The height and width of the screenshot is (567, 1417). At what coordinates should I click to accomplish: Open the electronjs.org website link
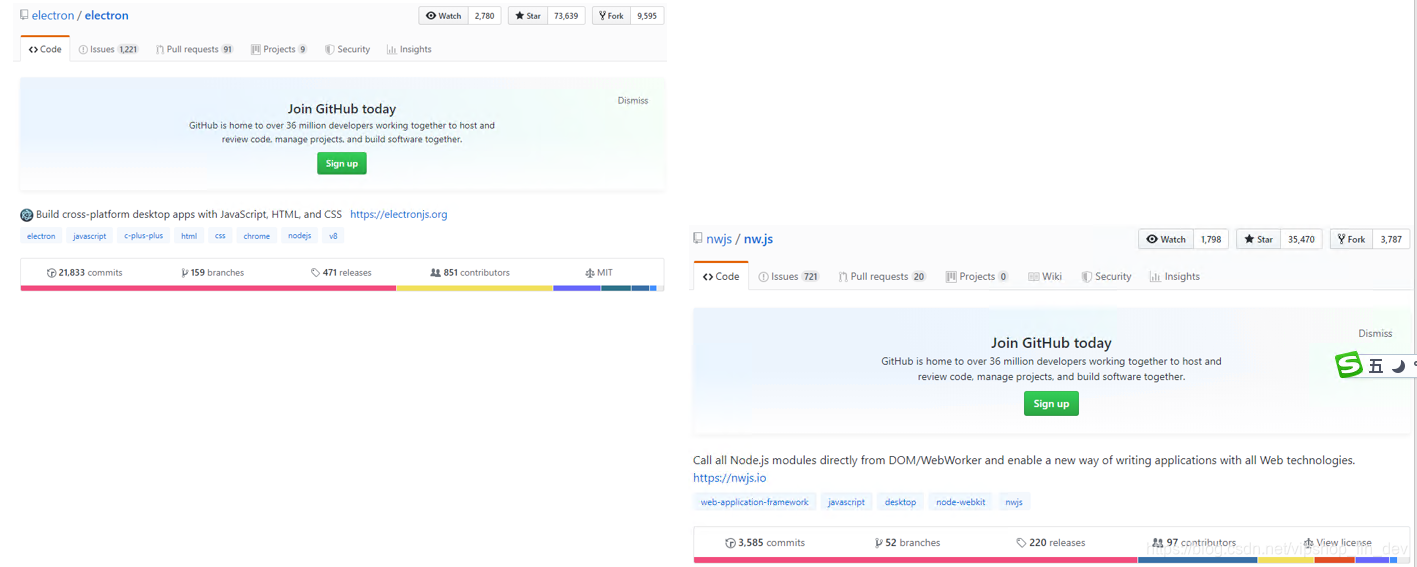[399, 214]
